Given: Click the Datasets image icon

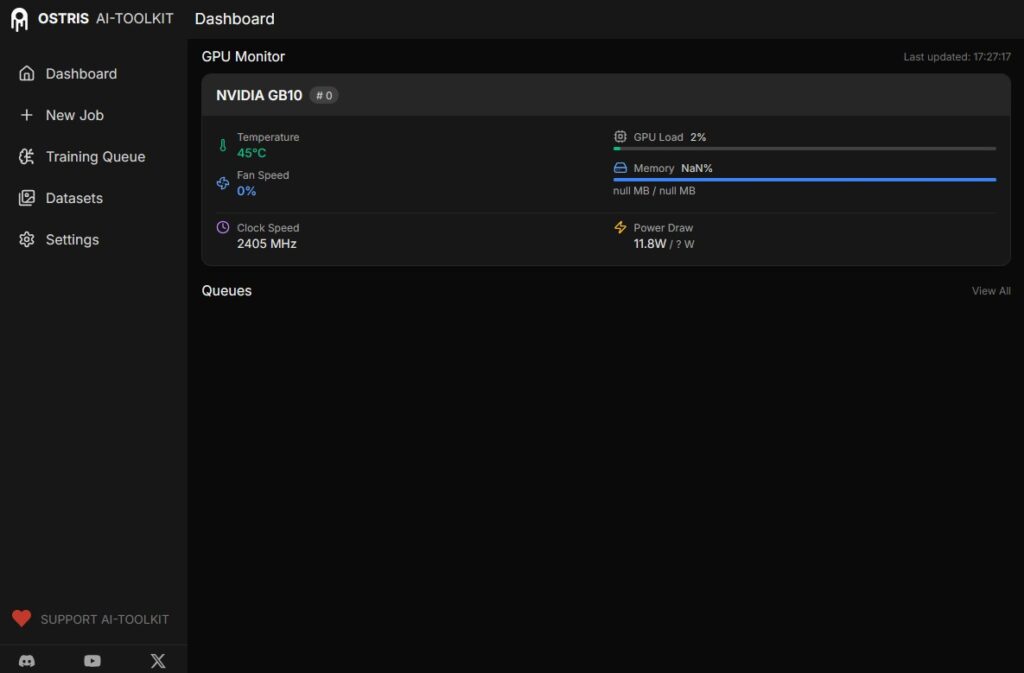Looking at the screenshot, I should click(x=27, y=198).
